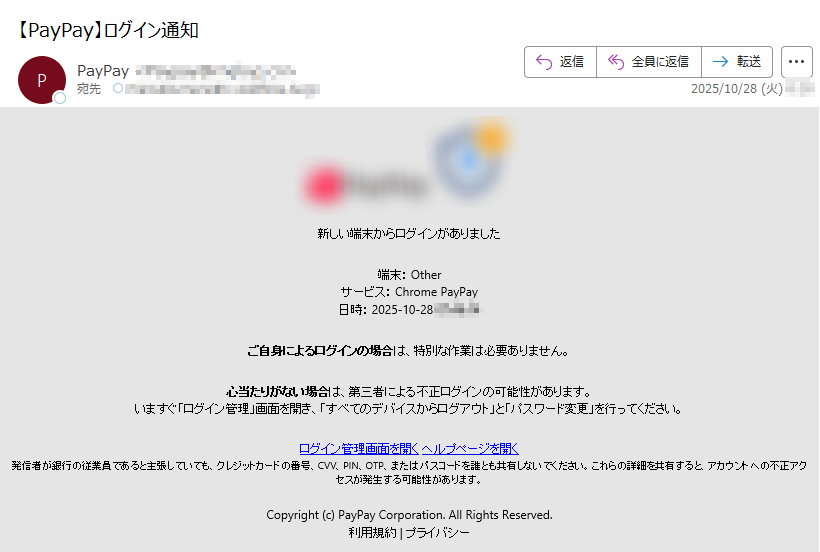820x552 pixels.
Task: Click the 転送 forward button
Action: (x=737, y=62)
